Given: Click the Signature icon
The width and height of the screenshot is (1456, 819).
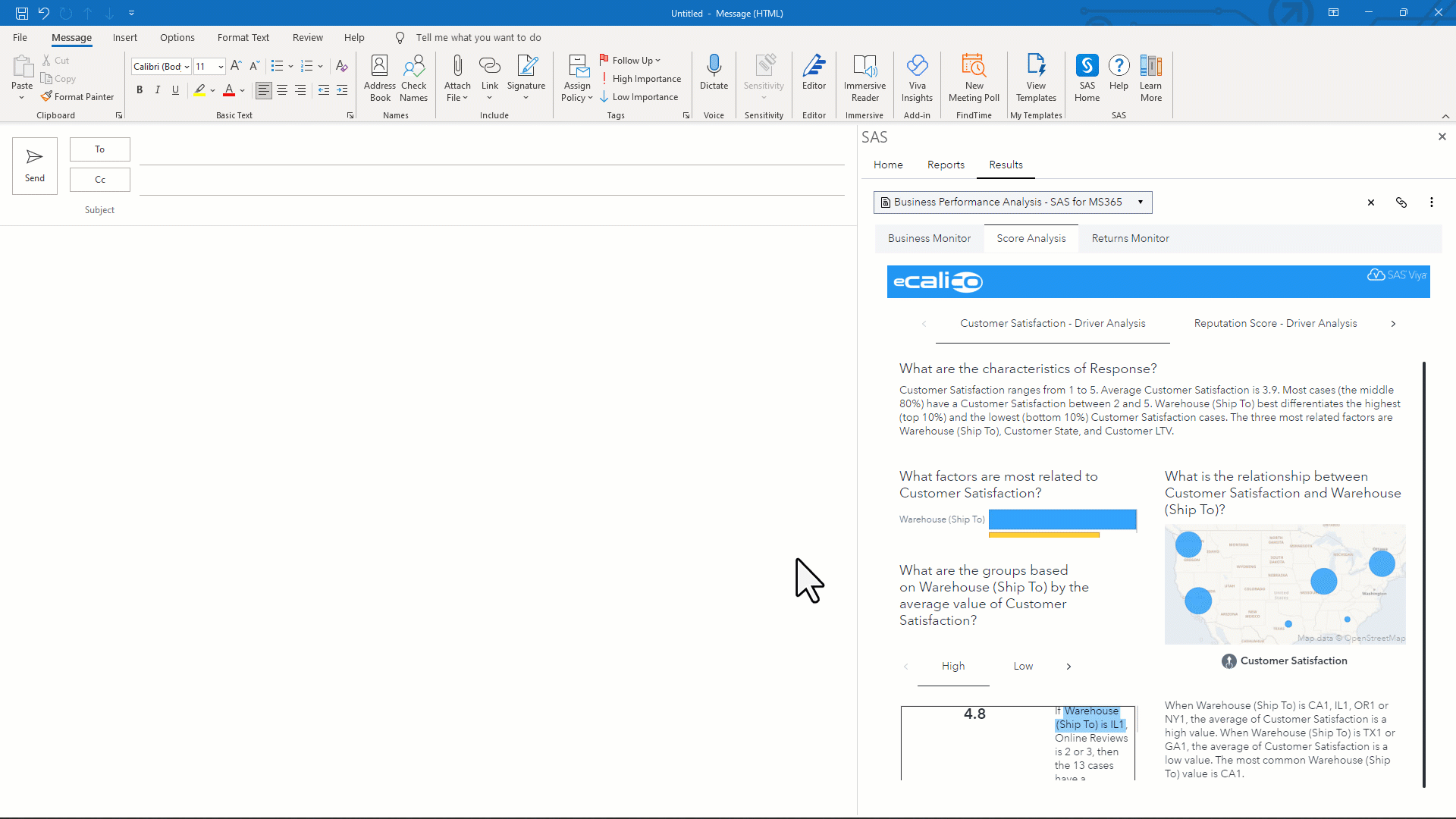Looking at the screenshot, I should (526, 66).
